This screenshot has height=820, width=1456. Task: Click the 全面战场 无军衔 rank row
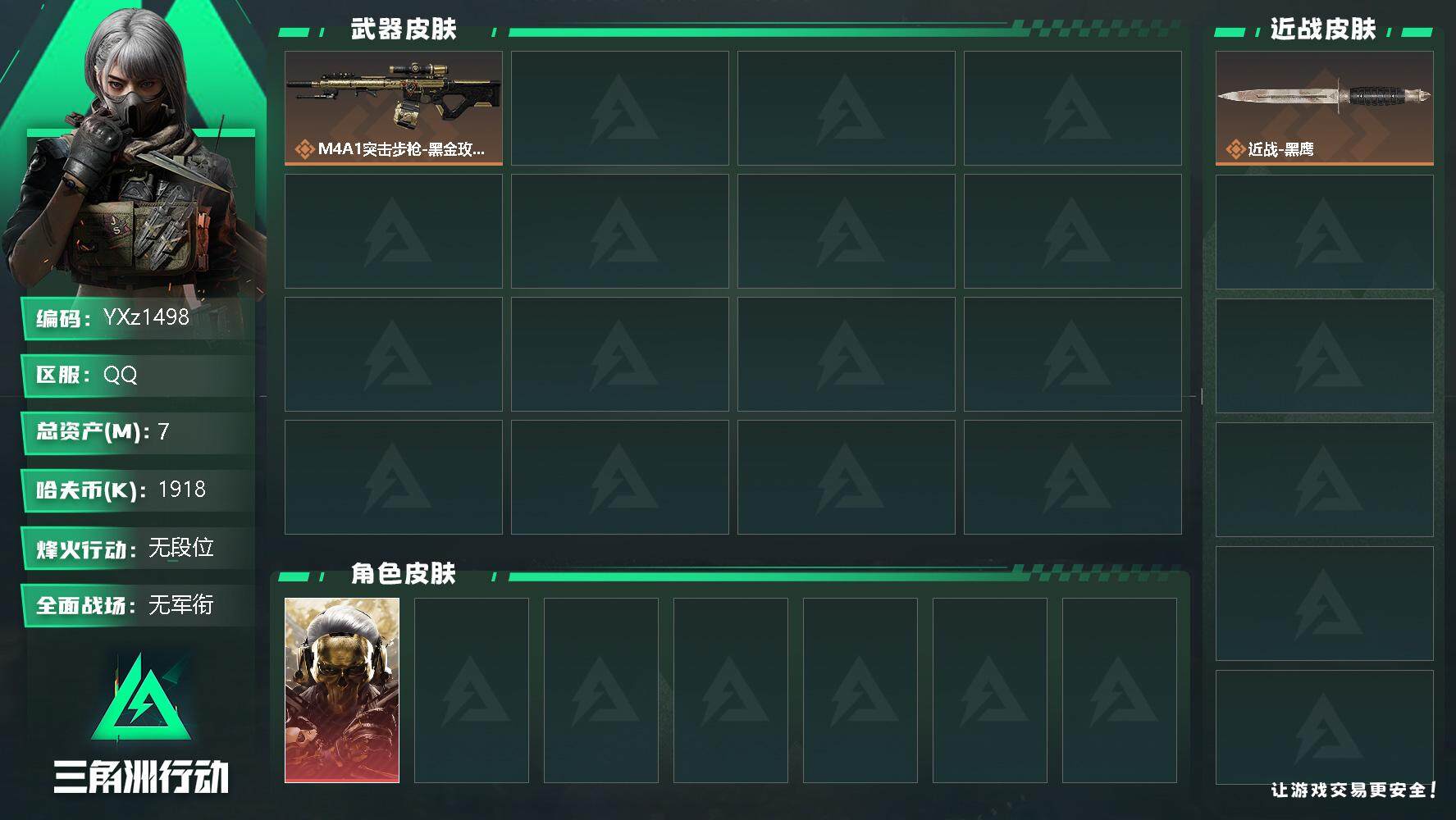(138, 605)
